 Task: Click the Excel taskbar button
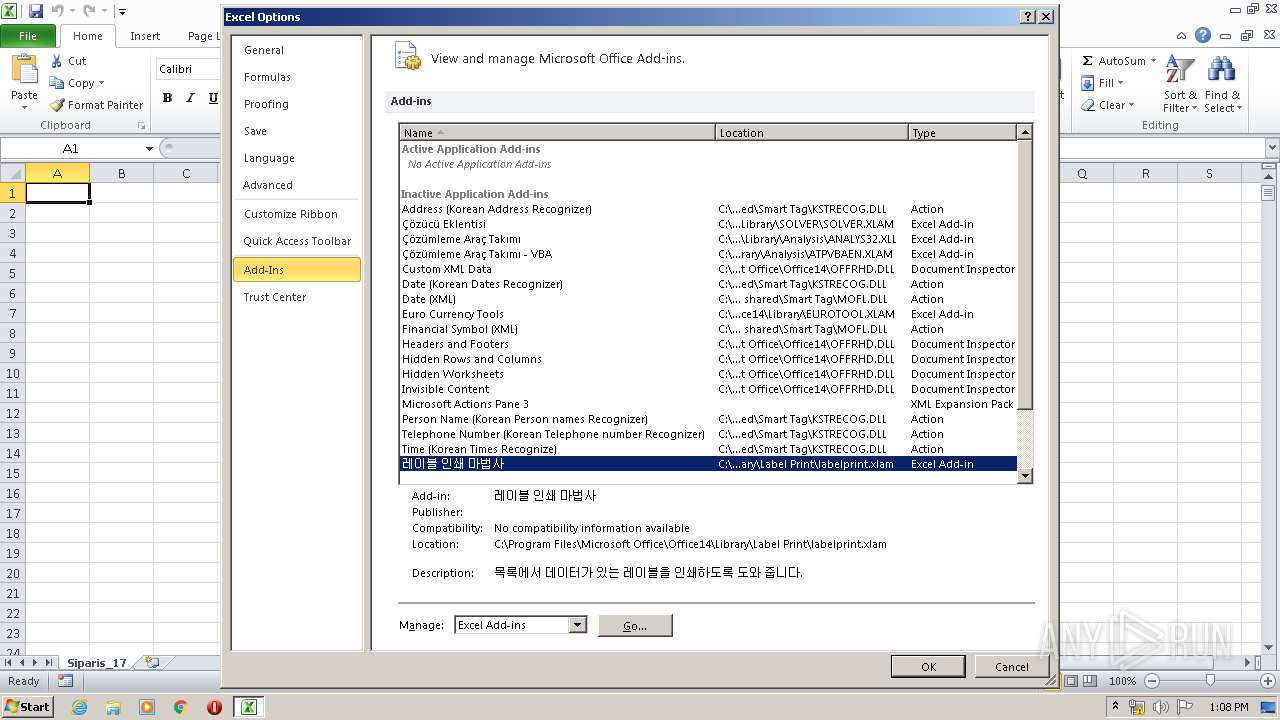tap(248, 707)
